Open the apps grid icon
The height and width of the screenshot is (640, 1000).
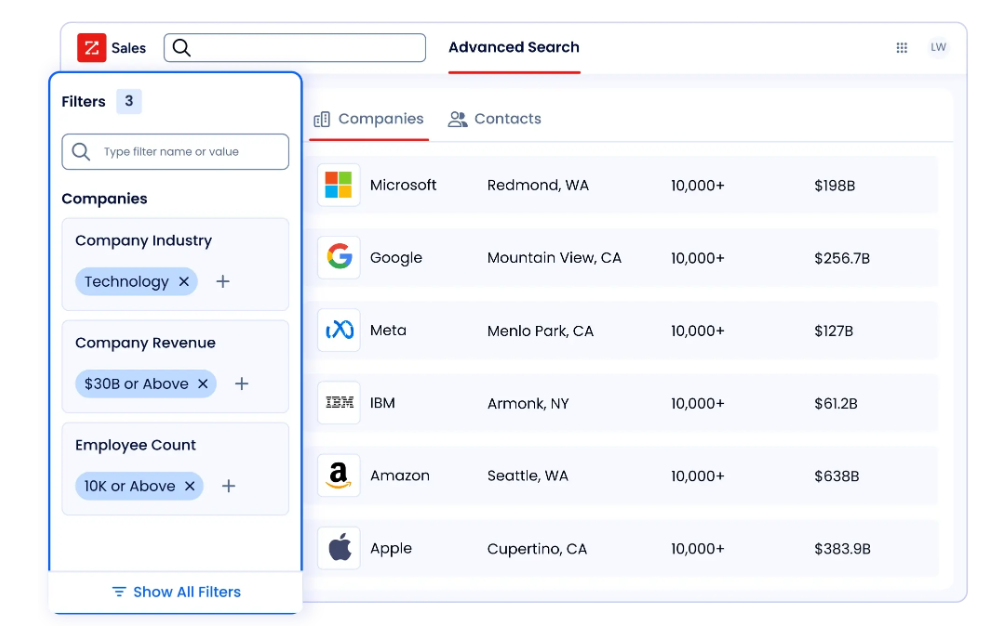click(x=901, y=48)
